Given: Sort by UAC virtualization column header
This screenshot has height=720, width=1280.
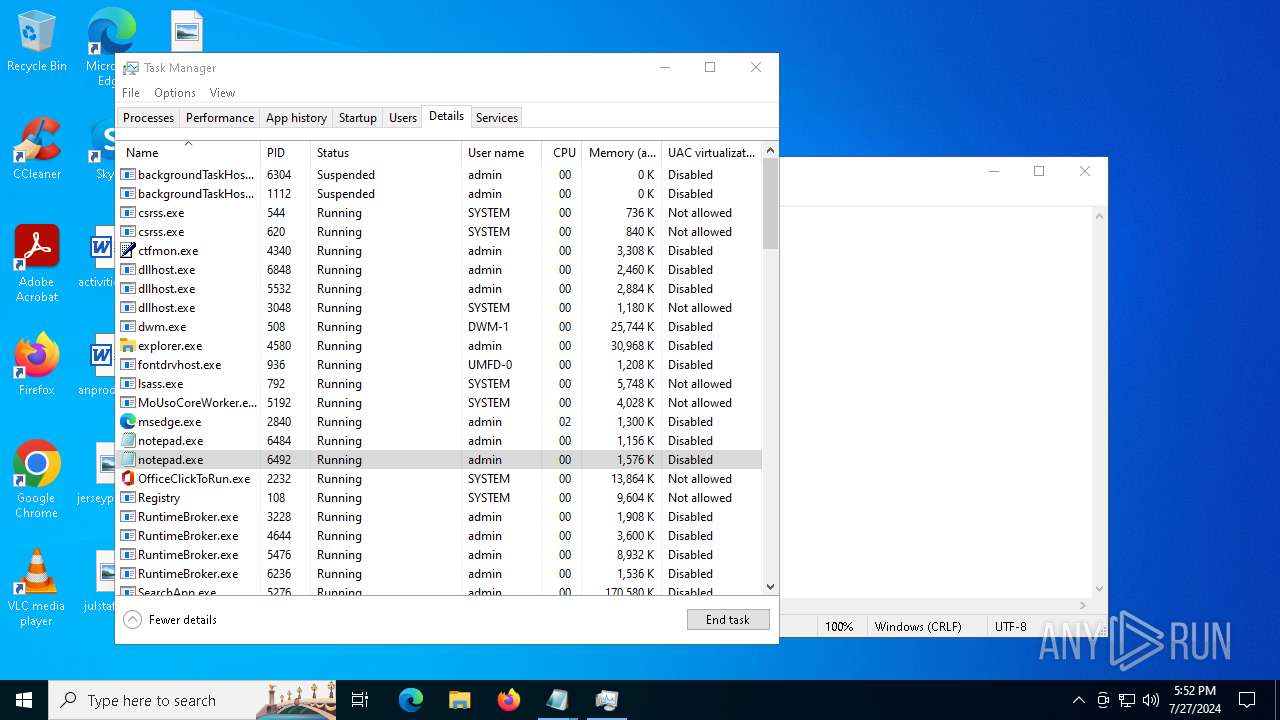Looking at the screenshot, I should point(711,152).
